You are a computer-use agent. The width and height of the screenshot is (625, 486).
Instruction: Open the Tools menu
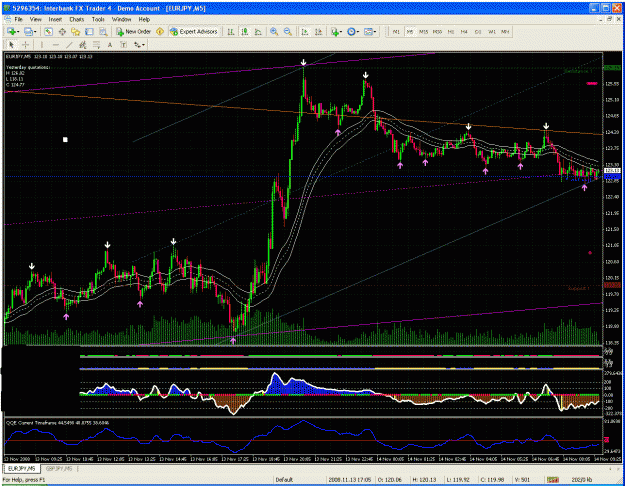click(98, 19)
